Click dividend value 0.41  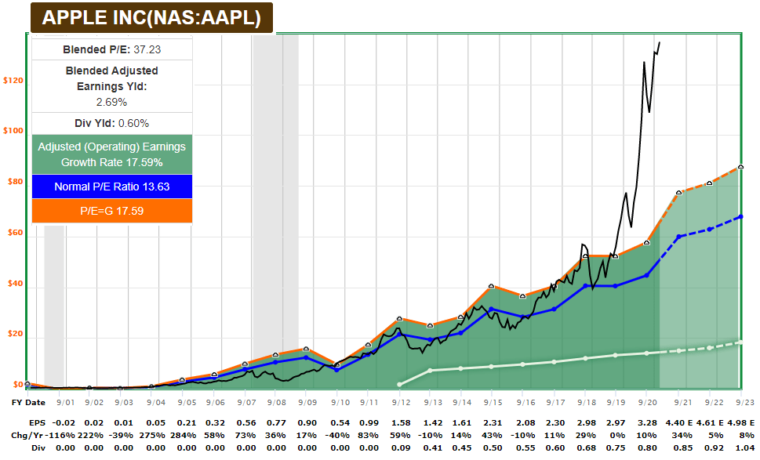click(x=433, y=448)
